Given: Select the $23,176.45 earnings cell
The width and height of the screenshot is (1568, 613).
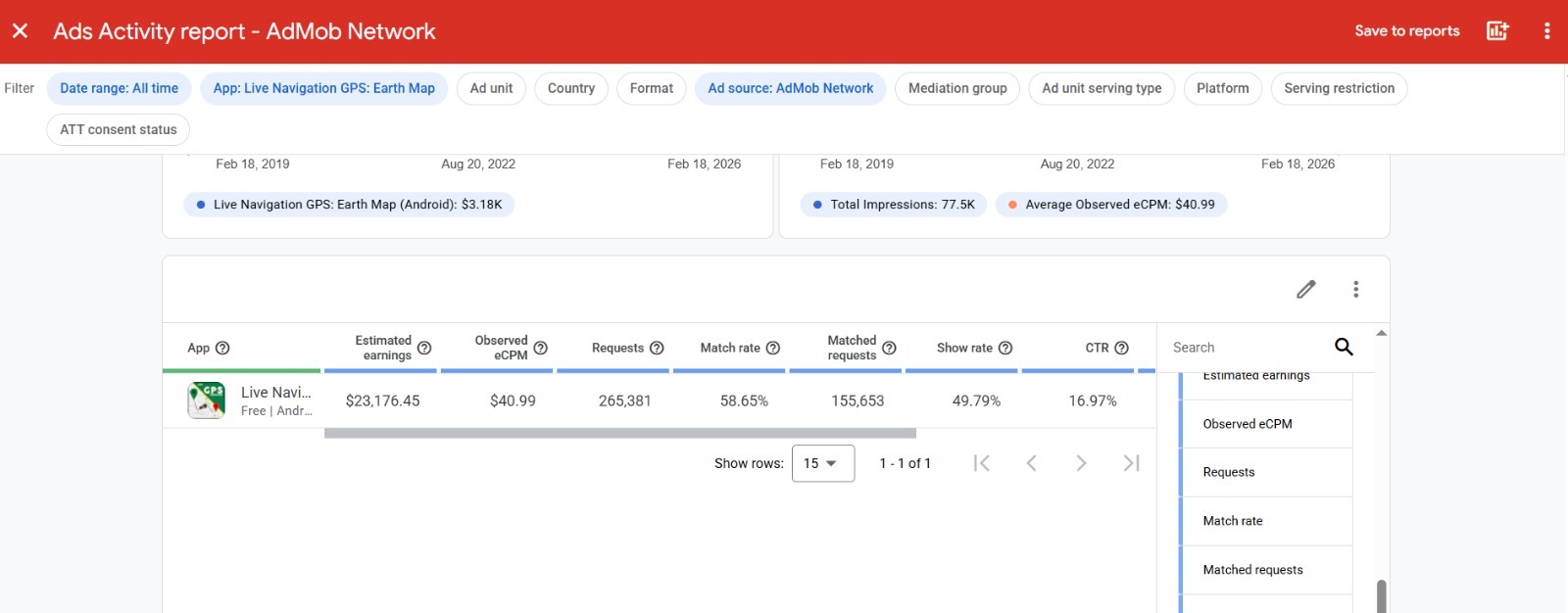Looking at the screenshot, I should pos(382,401).
